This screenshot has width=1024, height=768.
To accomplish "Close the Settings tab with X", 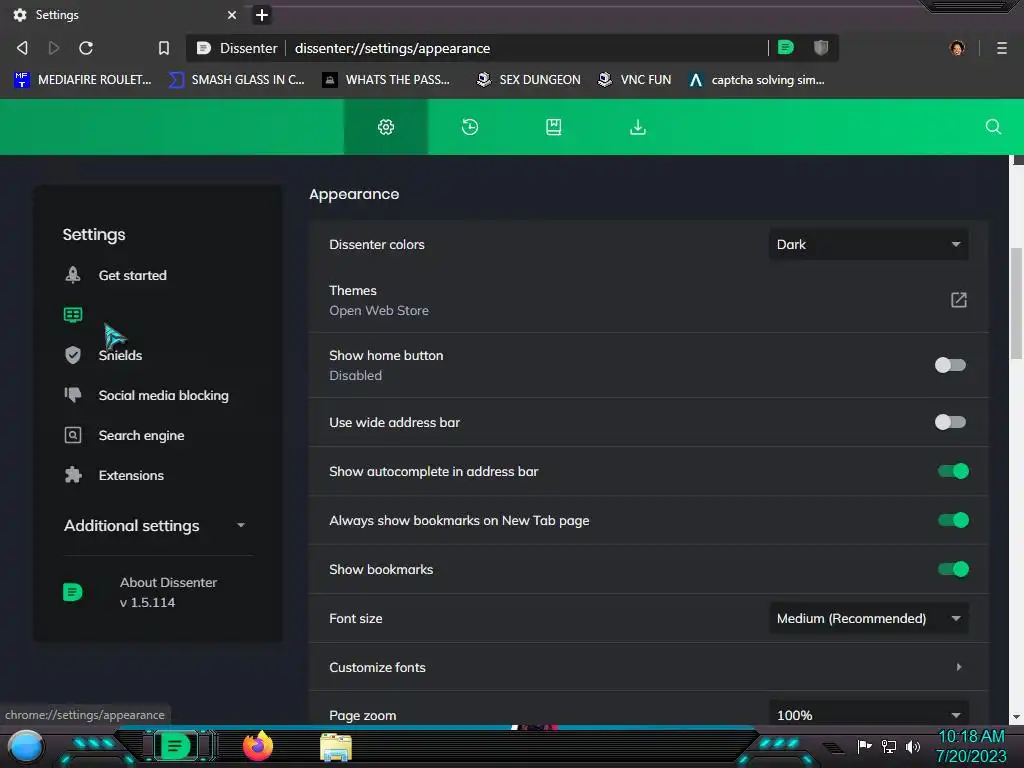I will pyautogui.click(x=232, y=15).
